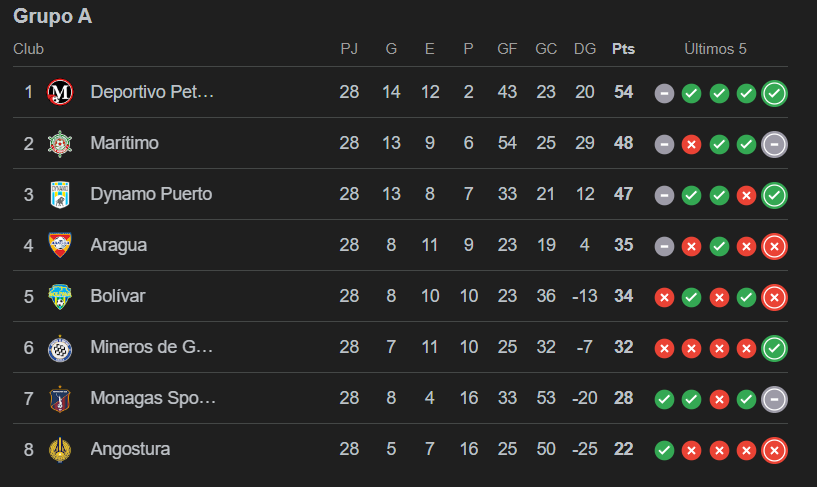
Task: Click the Bolívar club crest
Action: 61,297
